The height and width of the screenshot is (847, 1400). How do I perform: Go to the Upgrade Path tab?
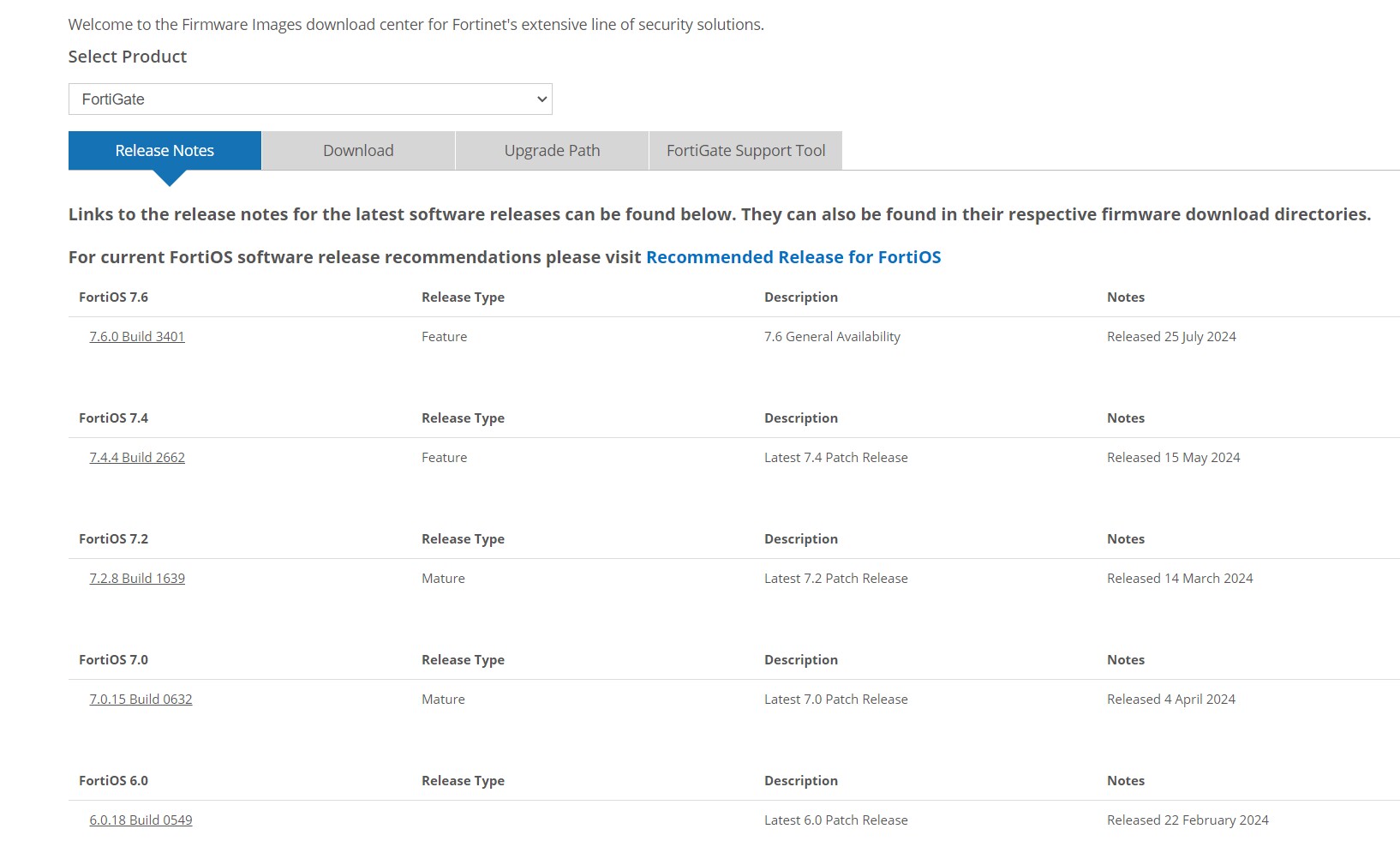(x=552, y=150)
